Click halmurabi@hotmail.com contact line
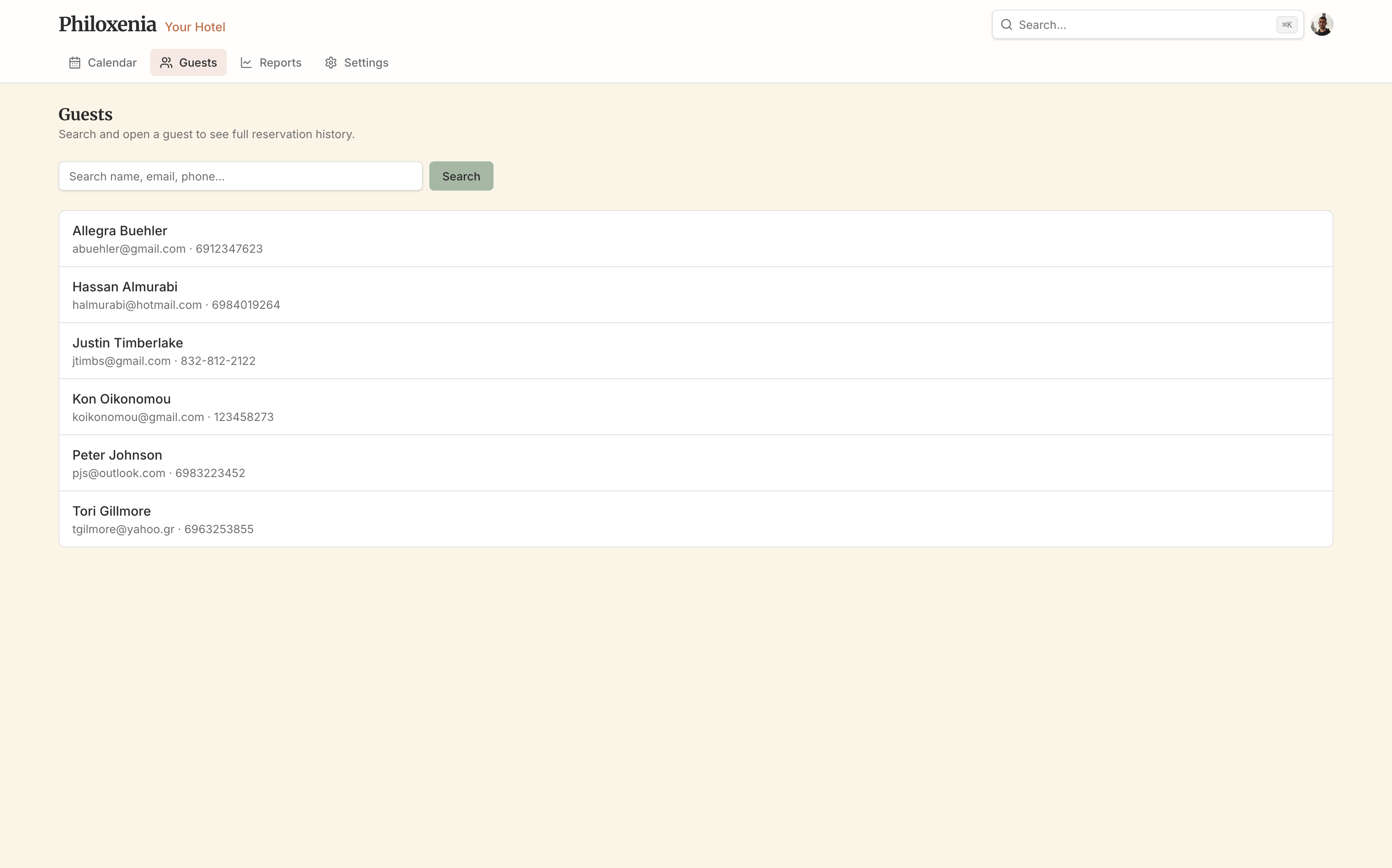The image size is (1392, 868). 176,305
